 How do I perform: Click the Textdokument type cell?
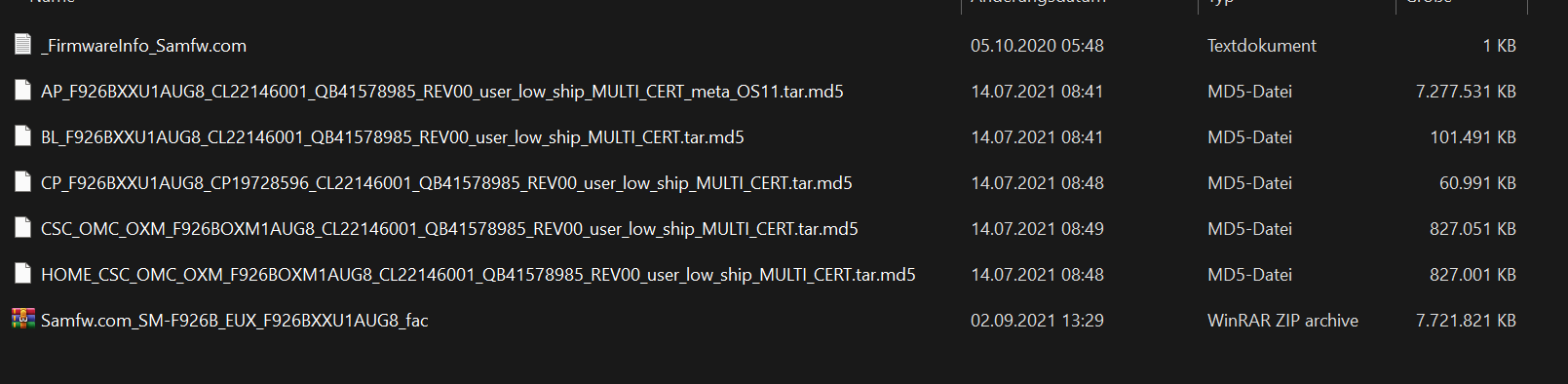tap(1262, 46)
